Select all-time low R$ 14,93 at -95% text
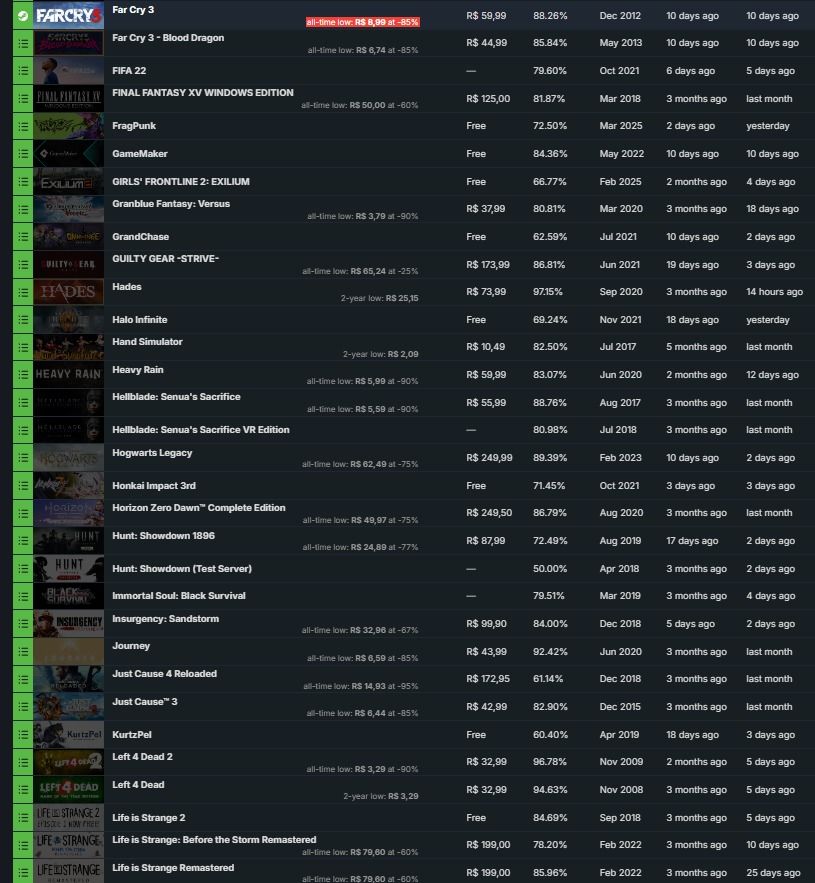 coord(361,686)
